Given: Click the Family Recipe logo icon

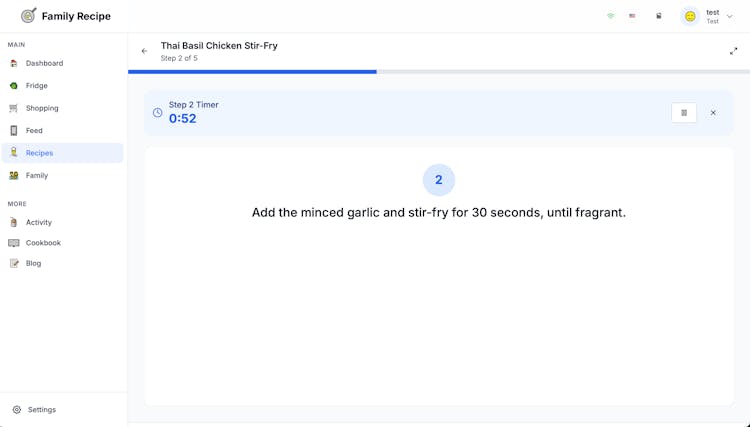Looking at the screenshot, I should click(28, 16).
